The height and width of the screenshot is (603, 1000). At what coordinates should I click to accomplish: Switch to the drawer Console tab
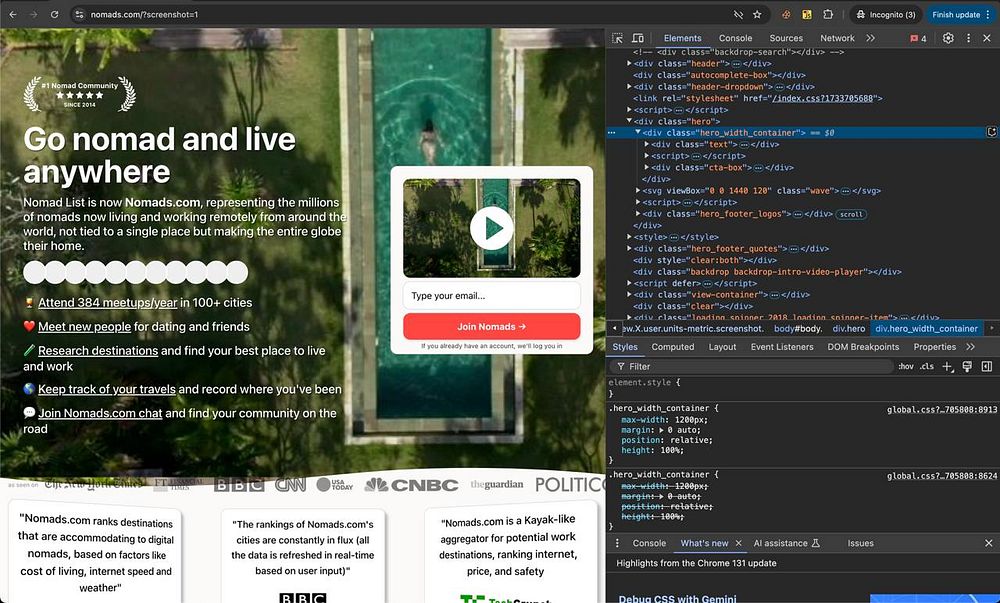649,543
